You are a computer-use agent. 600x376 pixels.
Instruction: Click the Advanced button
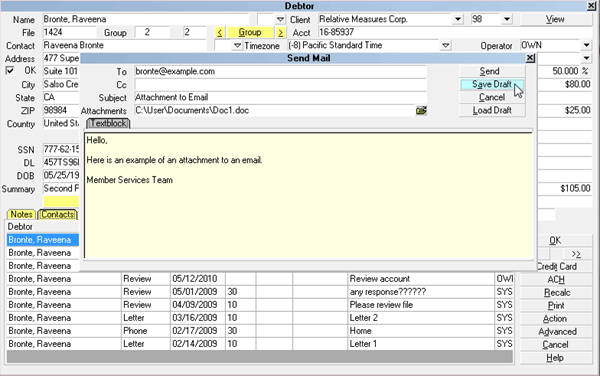(x=556, y=332)
